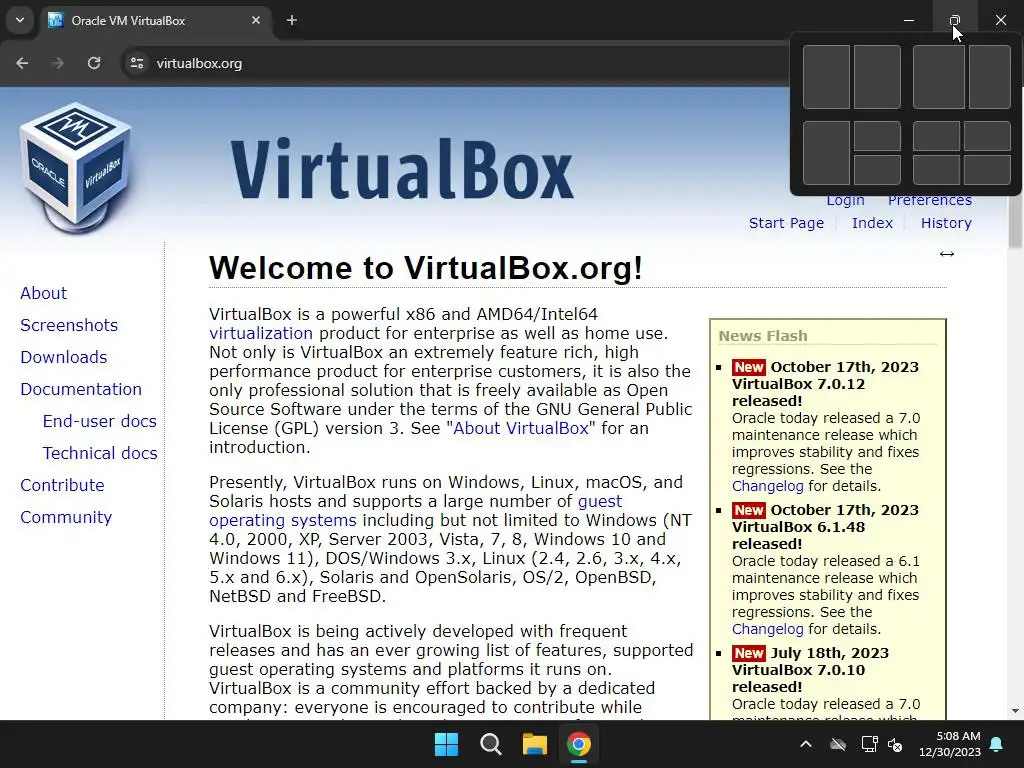Open the About sidebar link

click(x=43, y=293)
